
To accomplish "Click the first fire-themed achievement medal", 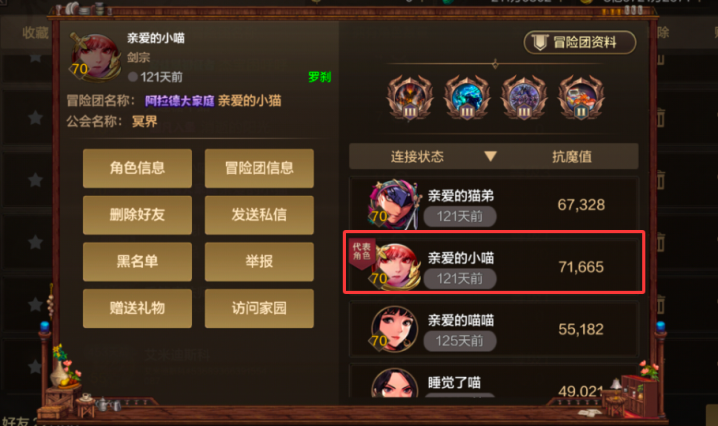I will pos(409,98).
